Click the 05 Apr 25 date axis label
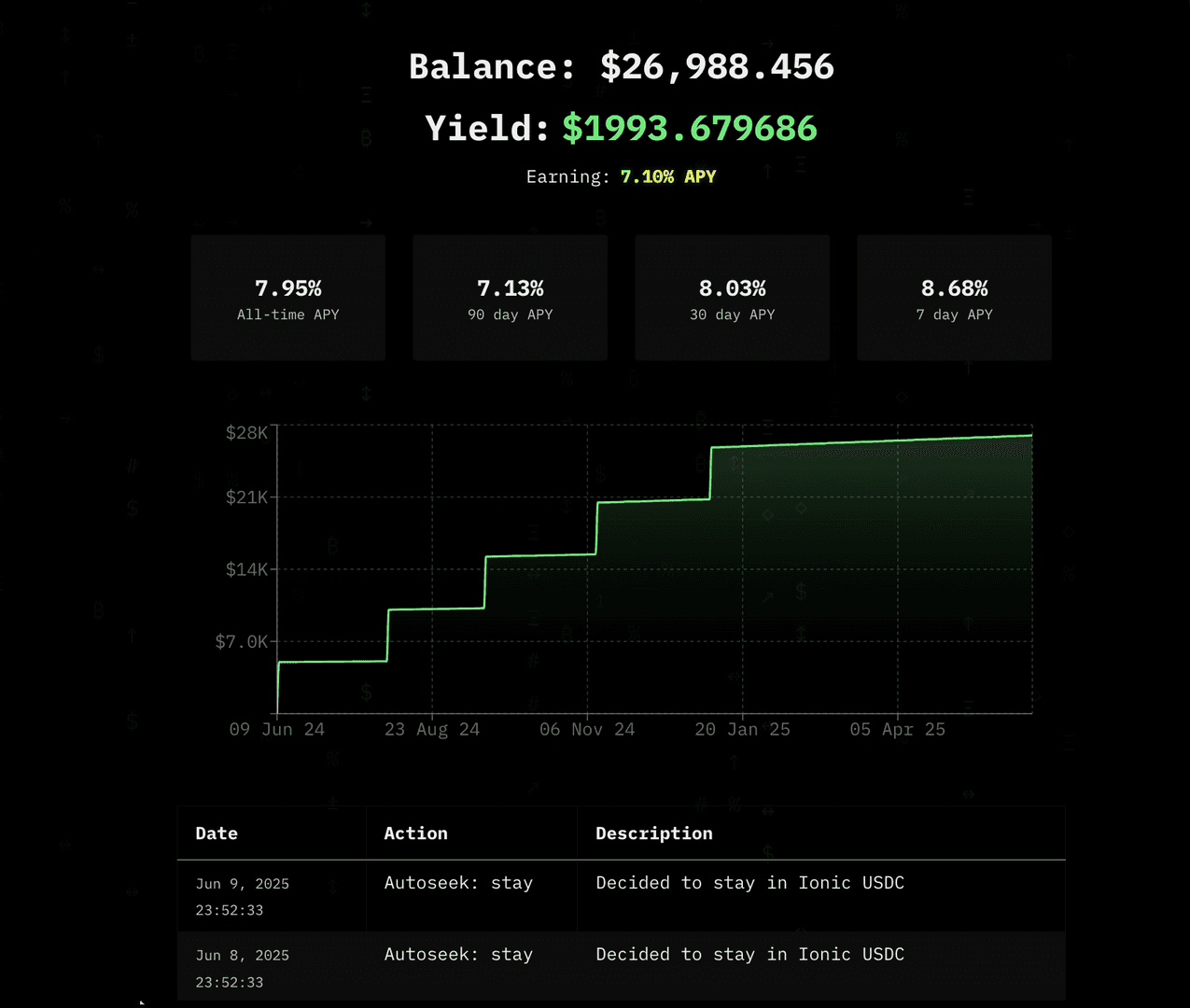Image resolution: width=1190 pixels, height=1008 pixels. tap(897, 729)
